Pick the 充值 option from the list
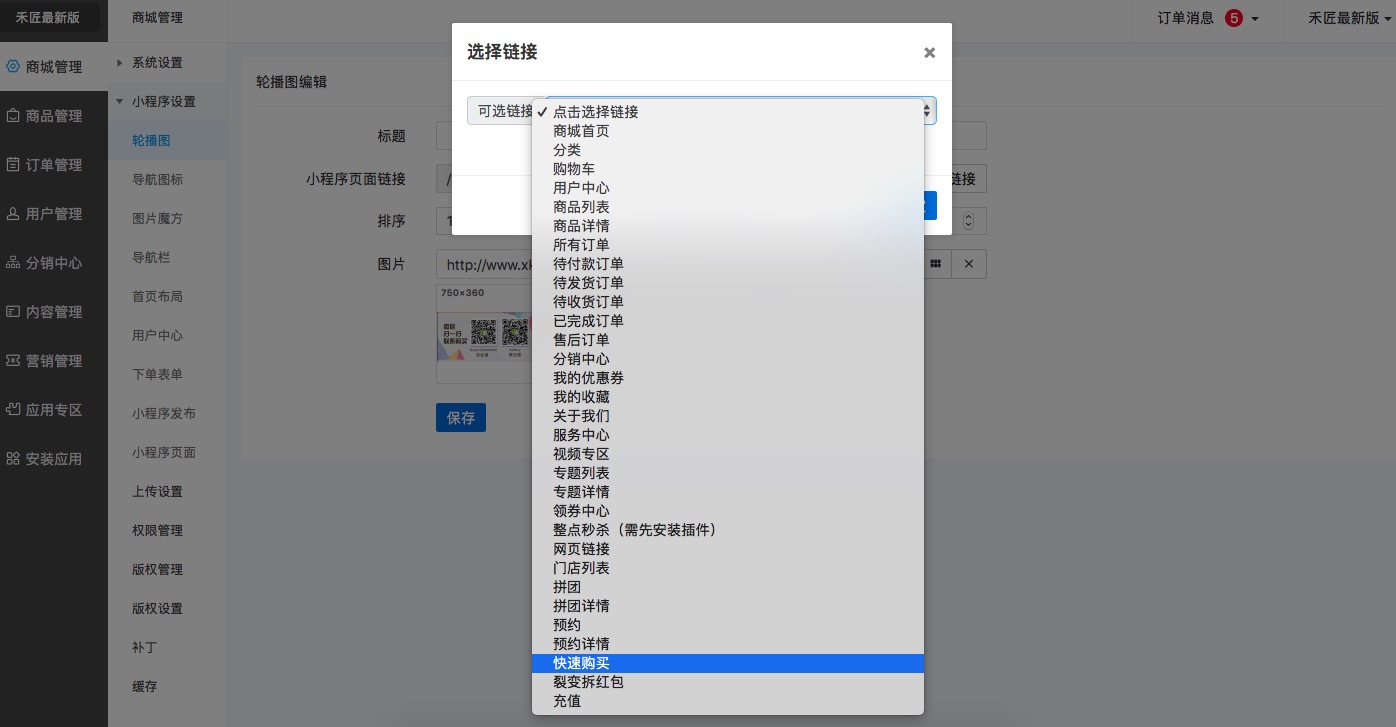 point(567,701)
